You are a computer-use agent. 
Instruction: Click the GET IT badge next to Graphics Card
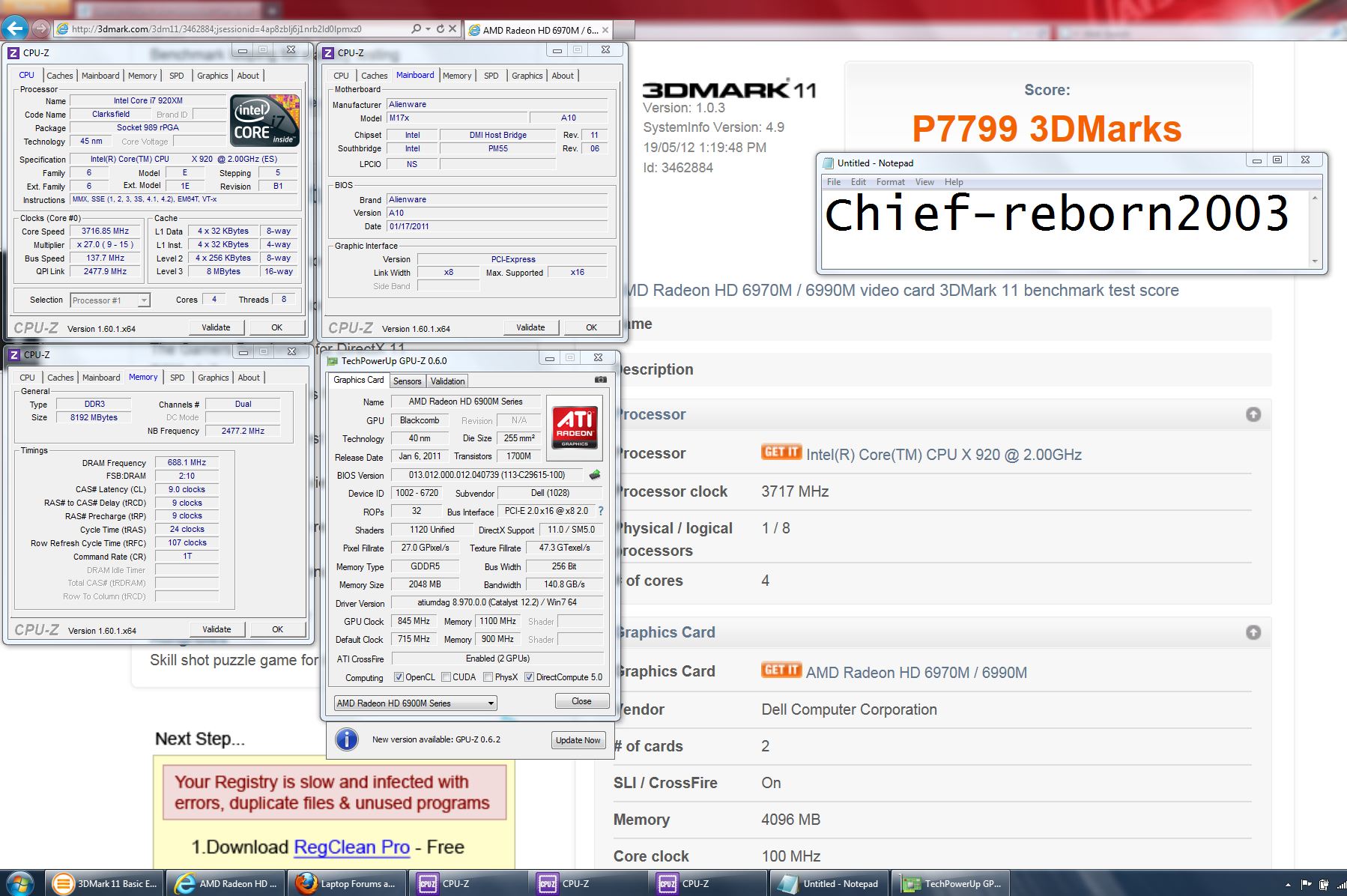781,670
